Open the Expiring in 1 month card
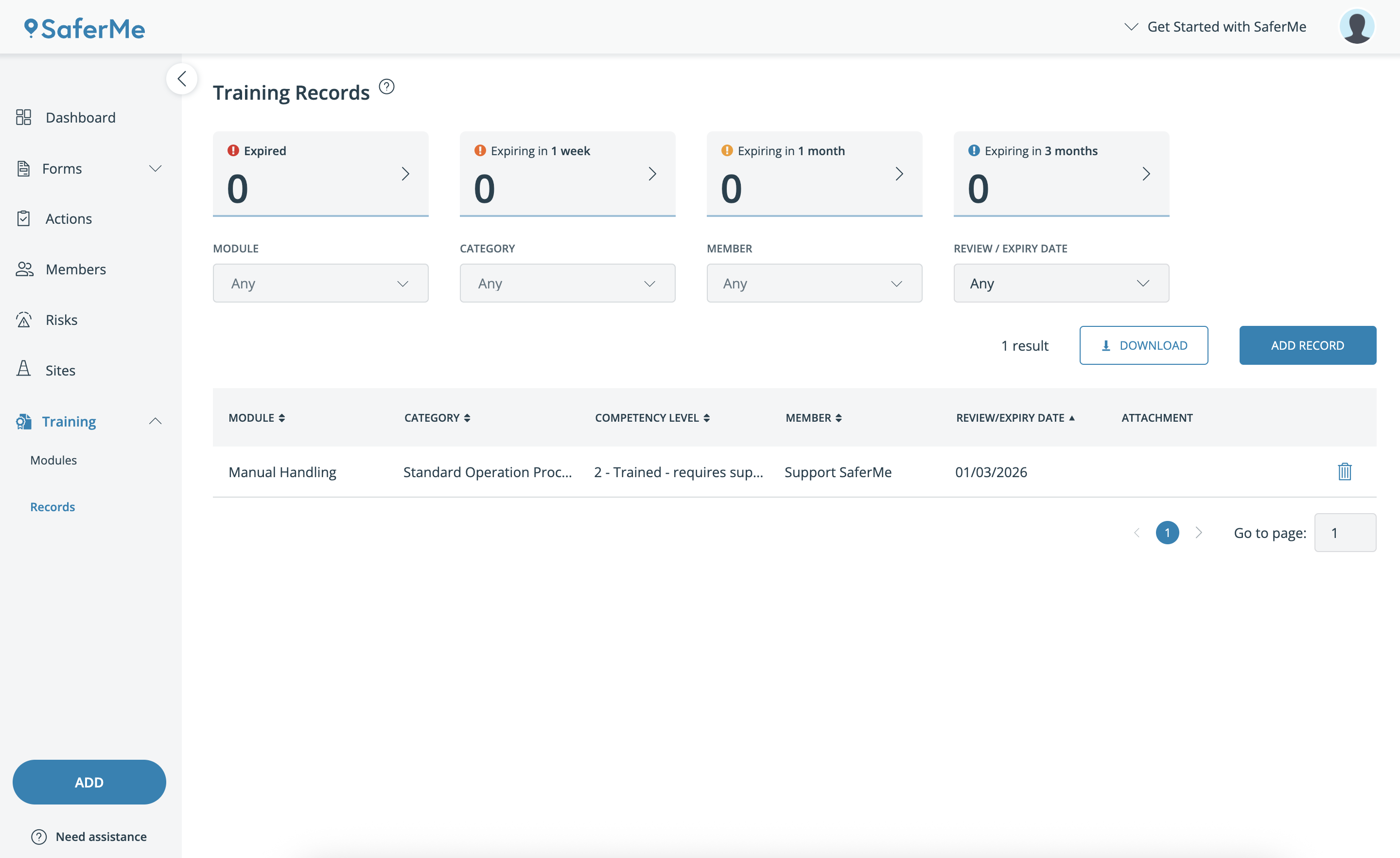The height and width of the screenshot is (858, 1400). pos(814,174)
